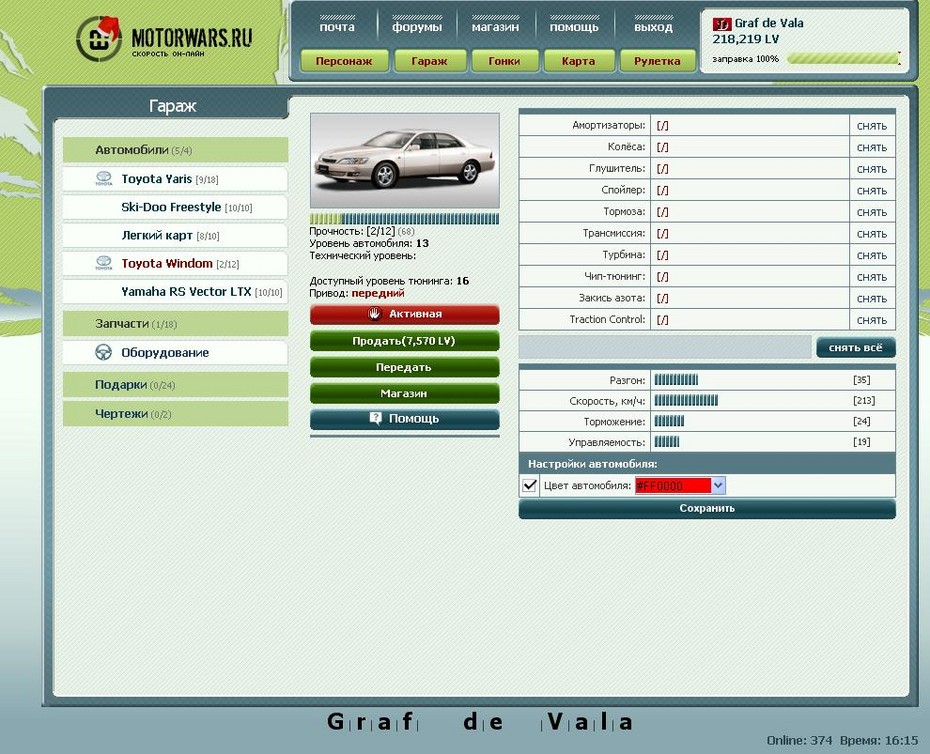This screenshot has height=754, width=930.
Task: Click снять in the Колёса row
Action: point(872,147)
